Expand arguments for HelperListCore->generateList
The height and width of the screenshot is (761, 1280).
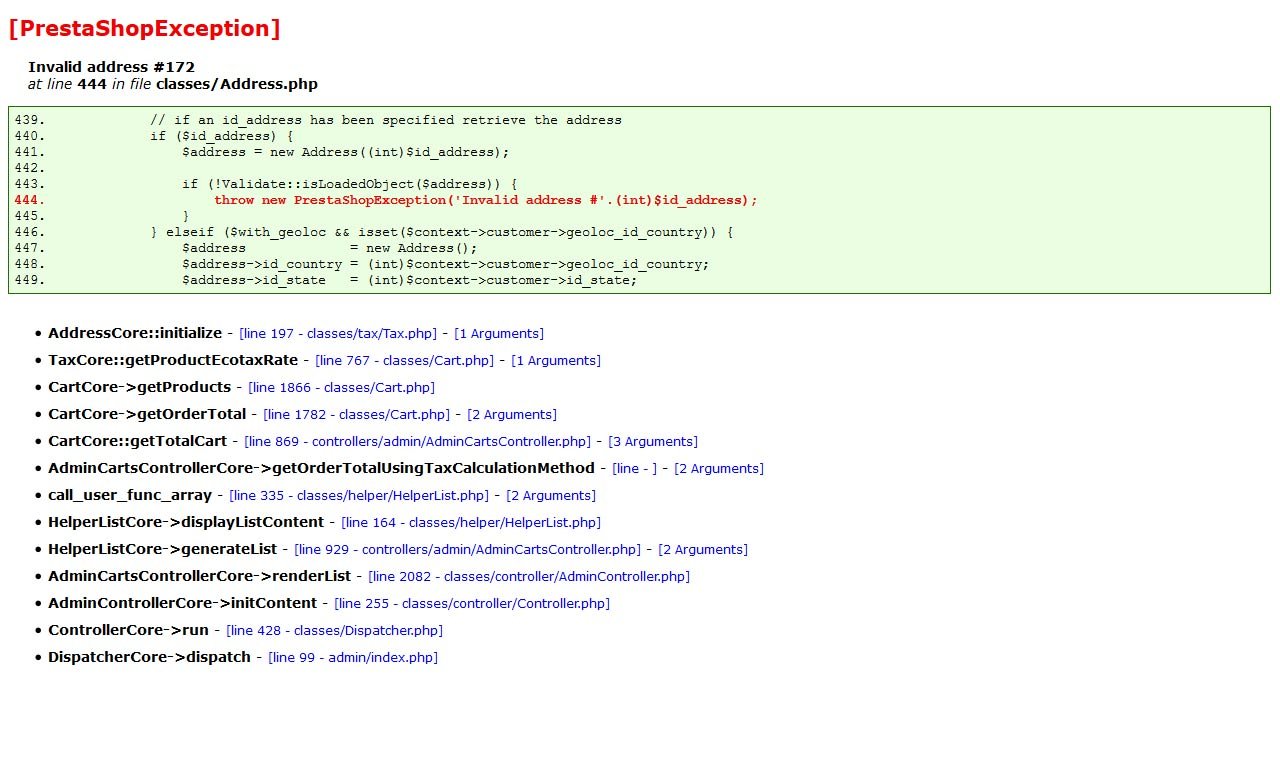click(703, 550)
